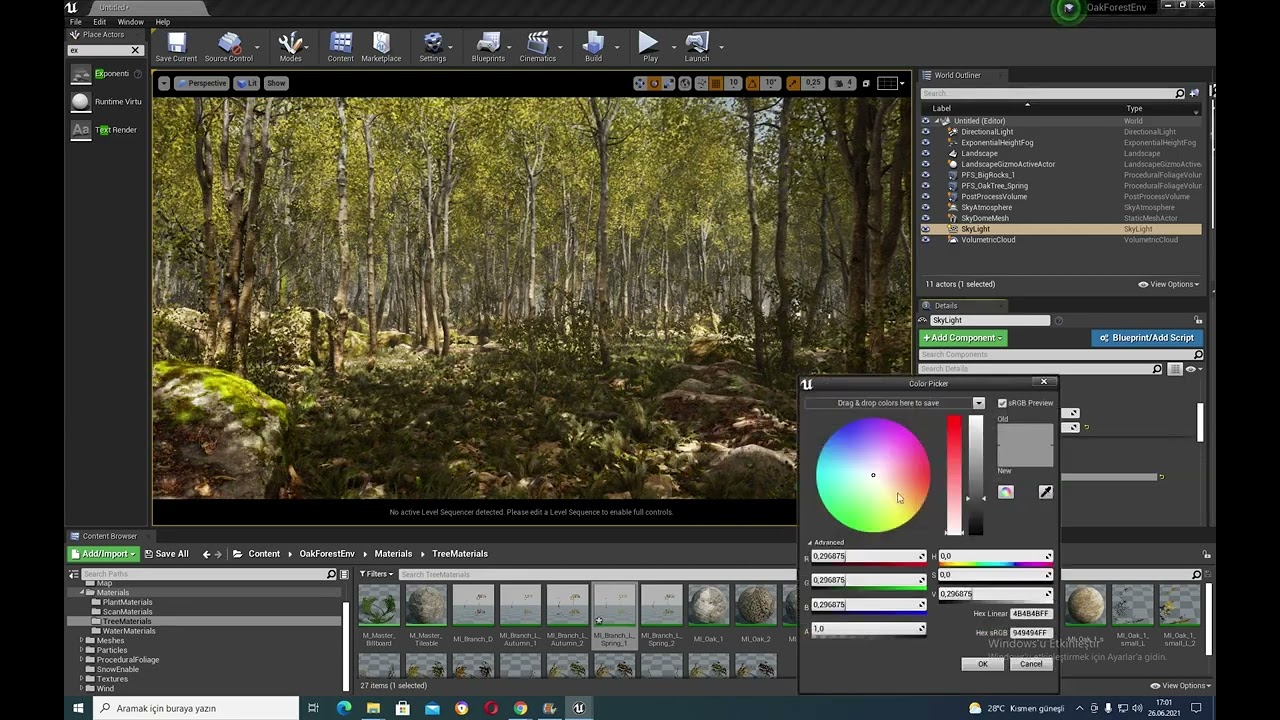Screen dimensions: 1280x720
Task: Clear the Place Actors search text
Action: (135, 50)
